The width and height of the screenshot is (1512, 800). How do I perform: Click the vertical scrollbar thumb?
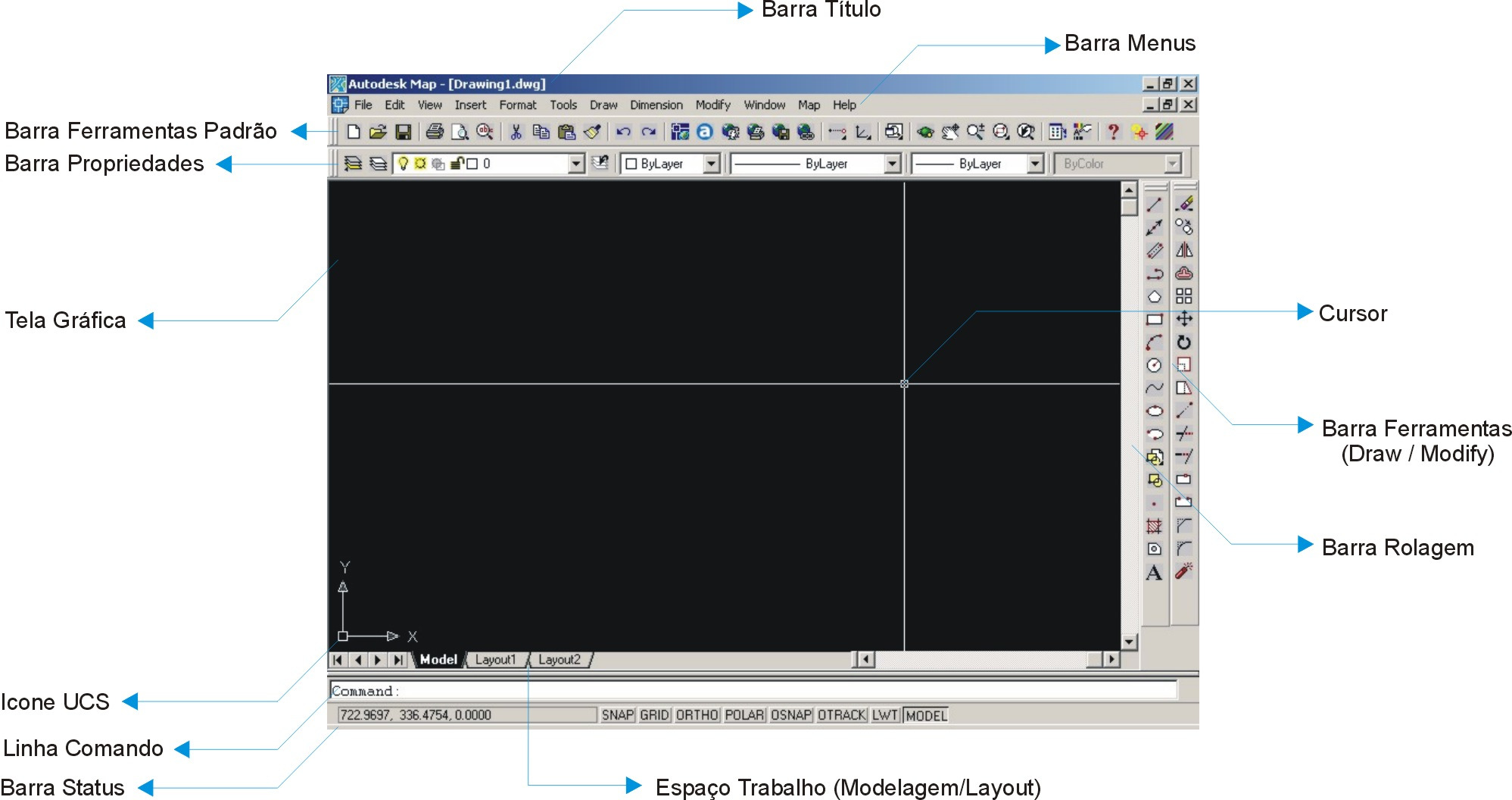point(1129,207)
